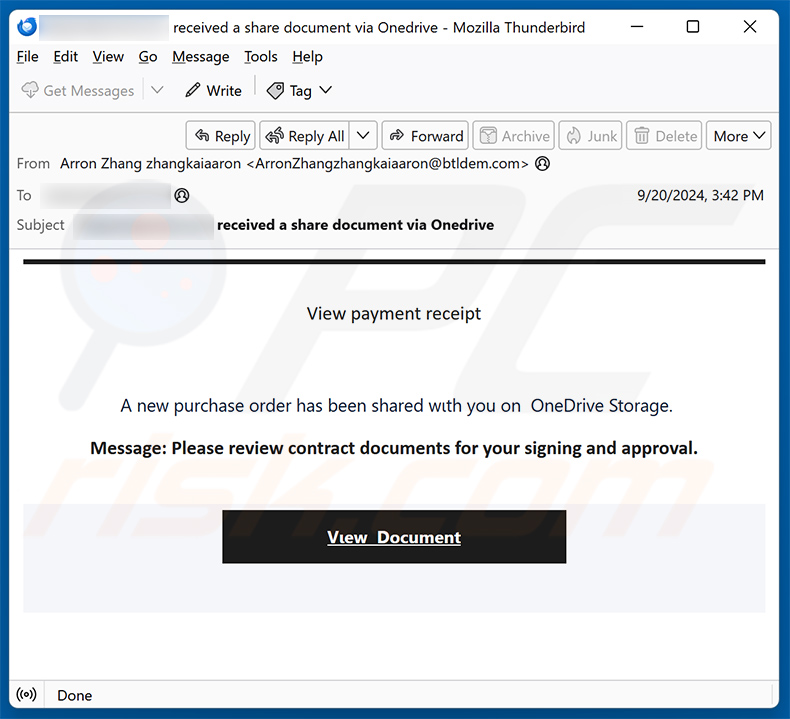Maximize the Thunderbird window

[x=693, y=27]
